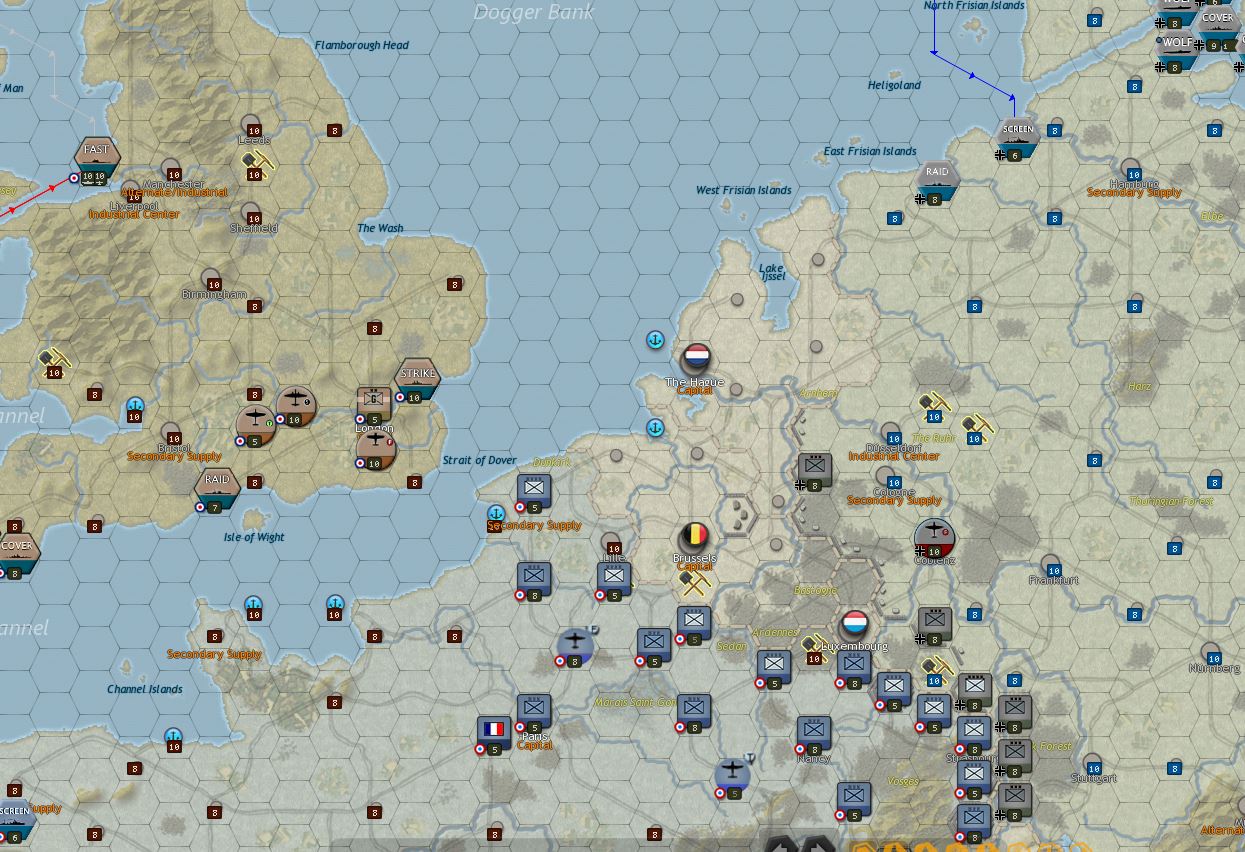Click the mine icon below Brussels
The width and height of the screenshot is (1245, 852).
click(694, 581)
